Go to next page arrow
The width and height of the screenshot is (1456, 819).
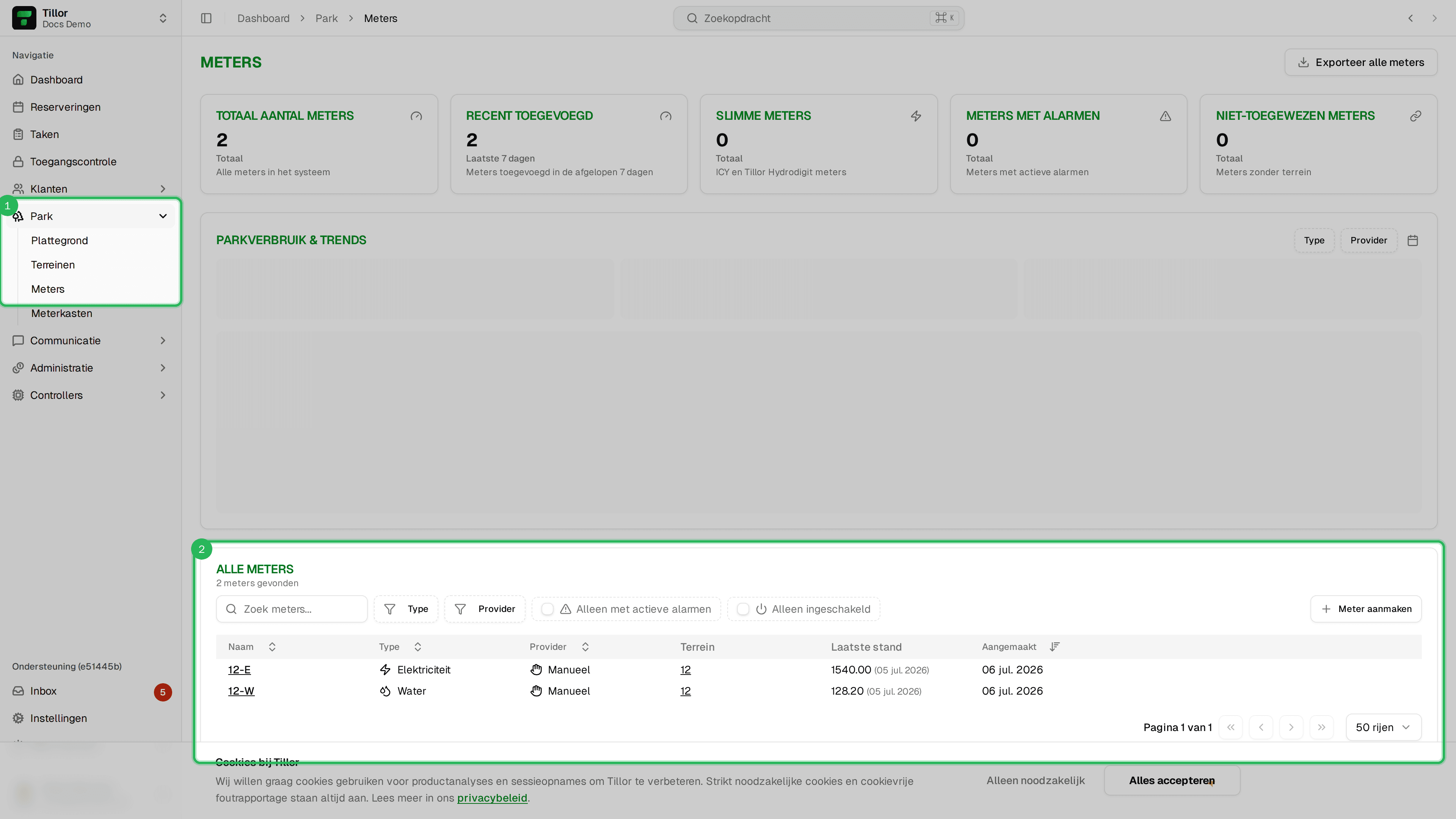tap(1291, 728)
